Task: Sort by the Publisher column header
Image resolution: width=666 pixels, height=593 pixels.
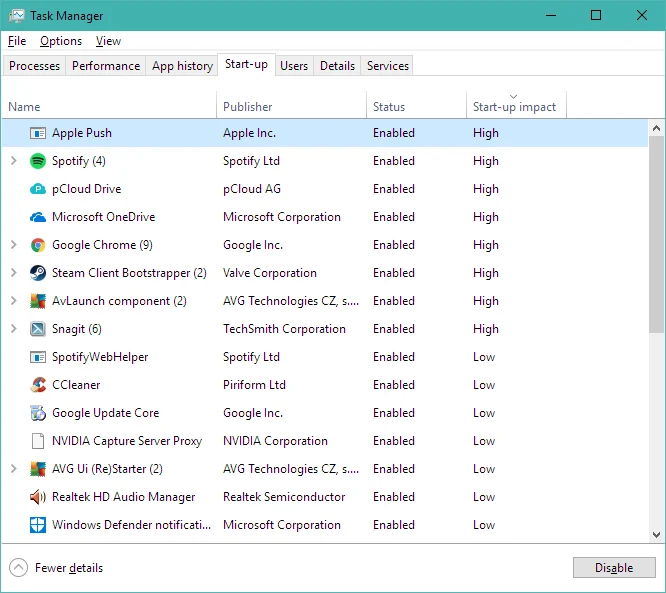Action: tap(292, 105)
